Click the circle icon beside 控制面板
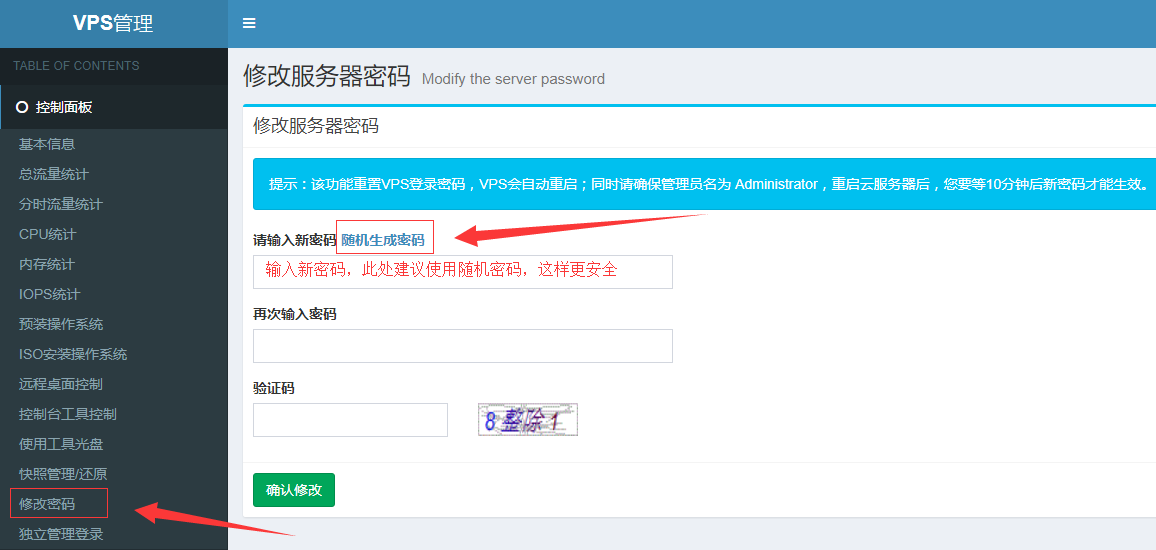1156x550 pixels. (x=22, y=108)
